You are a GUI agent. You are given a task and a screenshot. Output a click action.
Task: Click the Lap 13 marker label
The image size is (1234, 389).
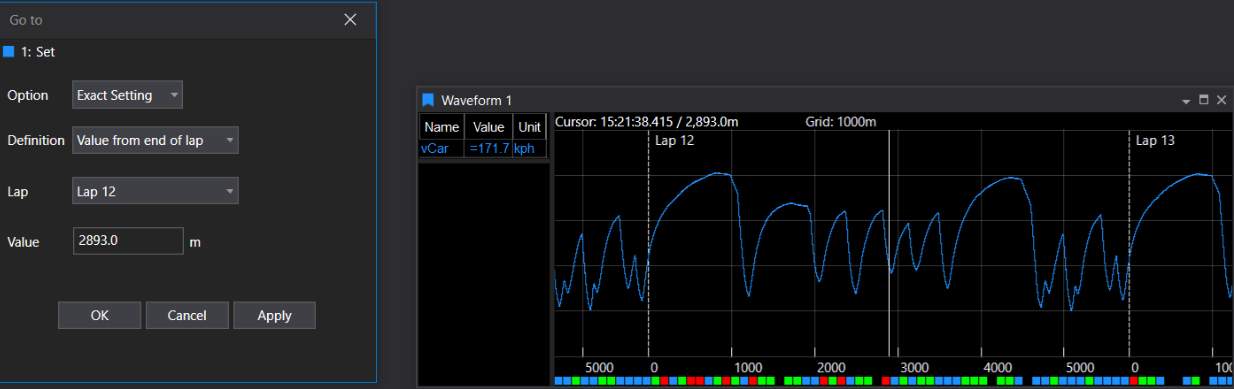click(1155, 141)
